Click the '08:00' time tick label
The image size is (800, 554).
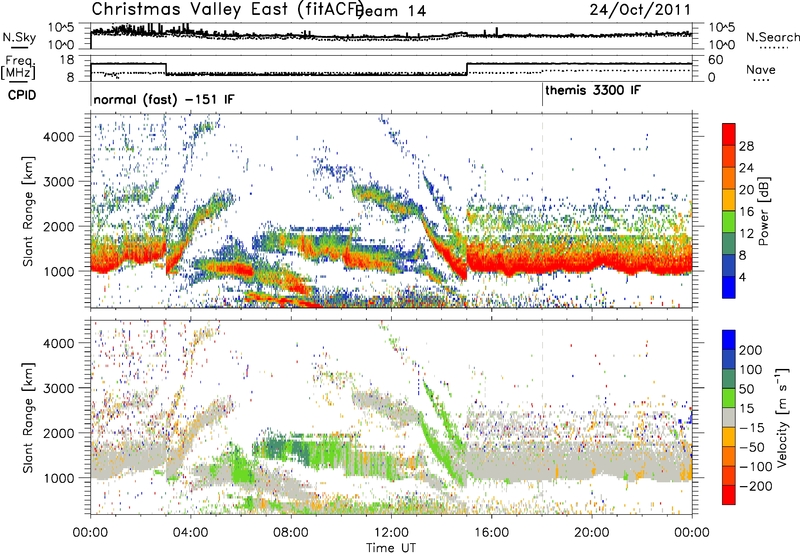(x=291, y=533)
